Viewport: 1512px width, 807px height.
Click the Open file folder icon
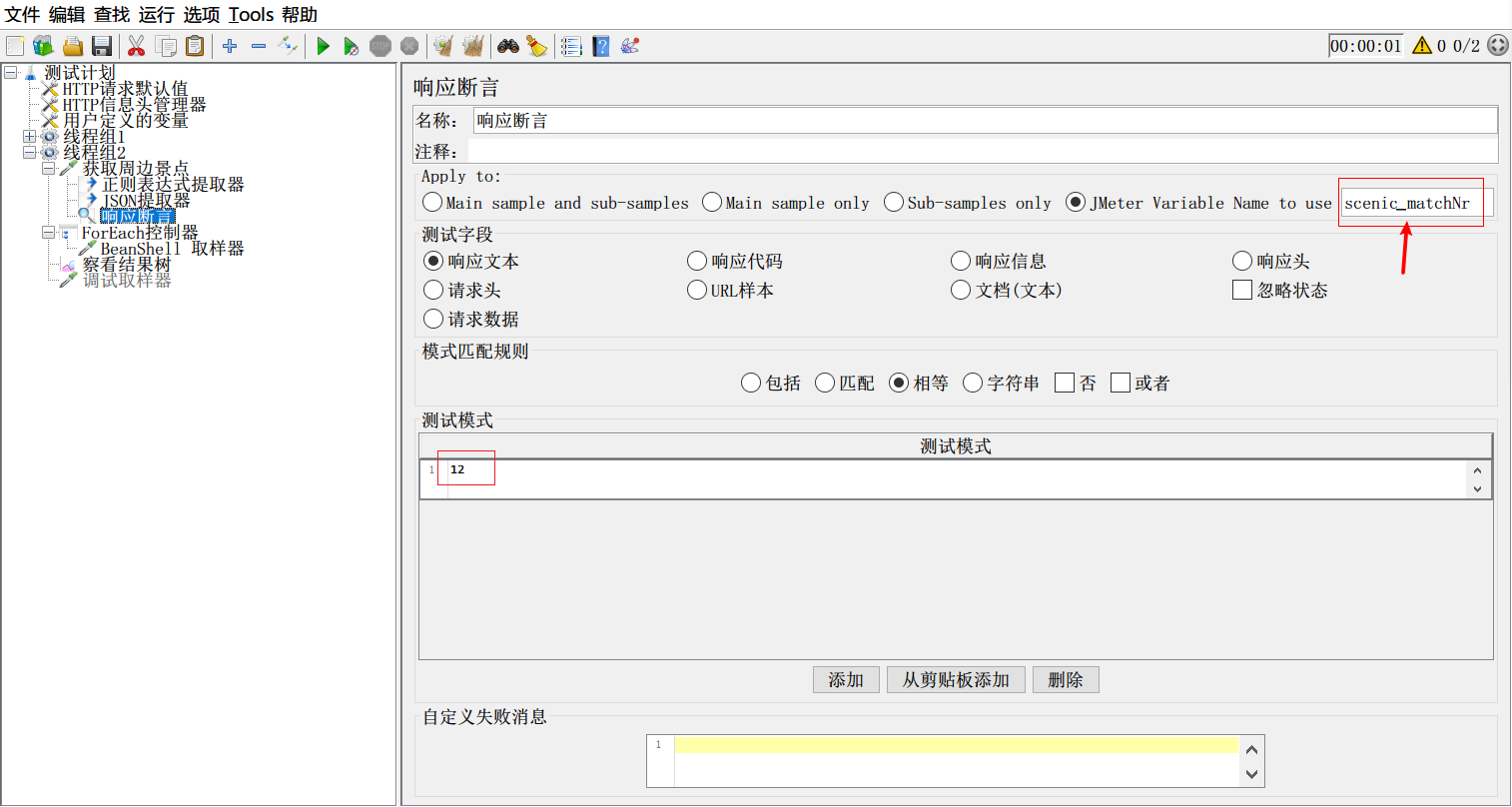73,46
